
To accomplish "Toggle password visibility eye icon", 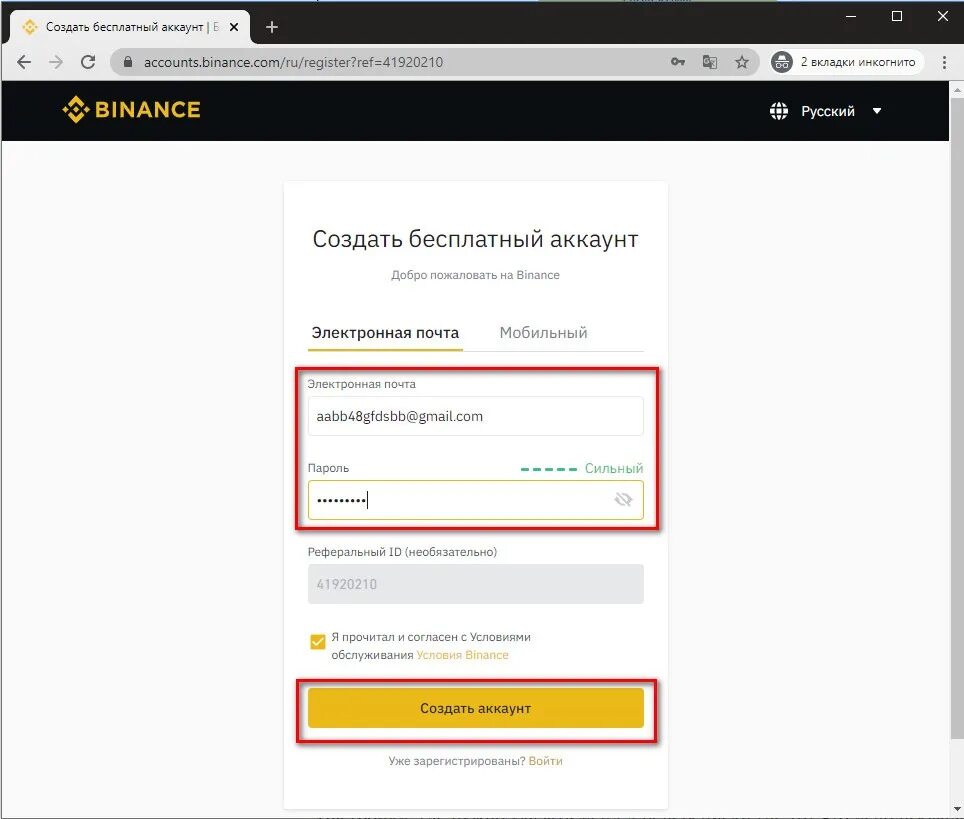I will 623,499.
